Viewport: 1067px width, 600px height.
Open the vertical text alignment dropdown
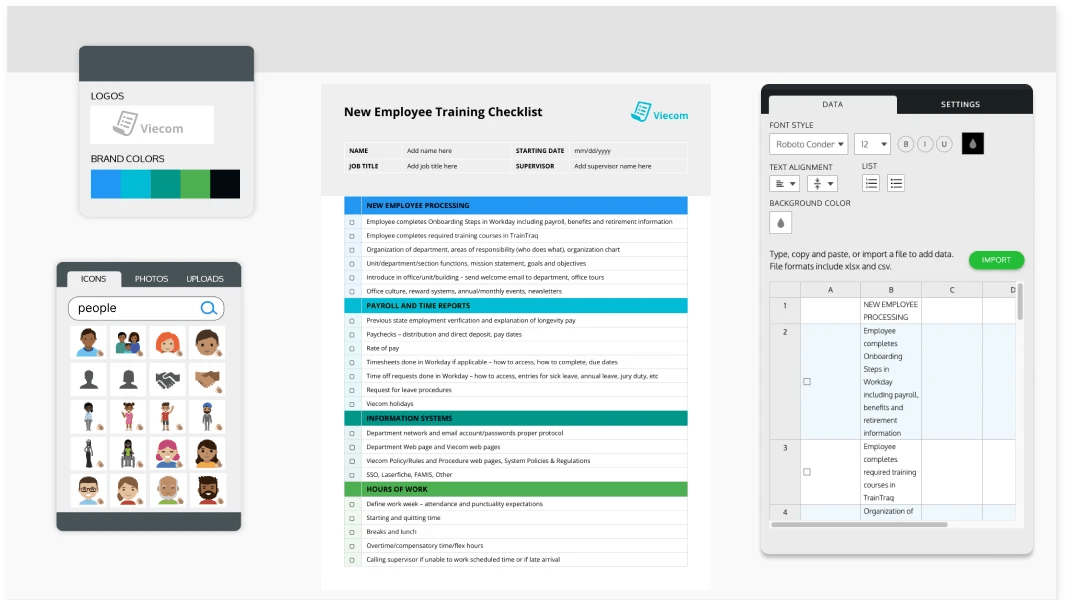coord(822,184)
